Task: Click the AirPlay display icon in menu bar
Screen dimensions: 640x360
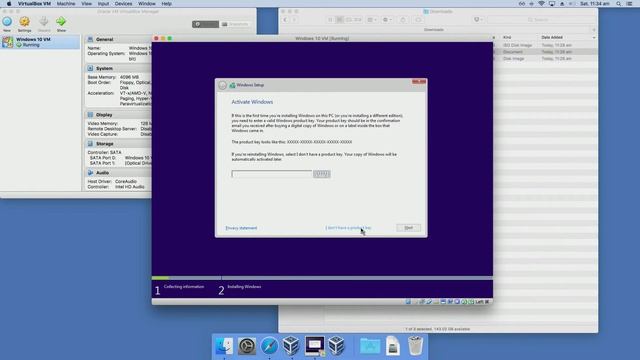Action: point(552,4)
